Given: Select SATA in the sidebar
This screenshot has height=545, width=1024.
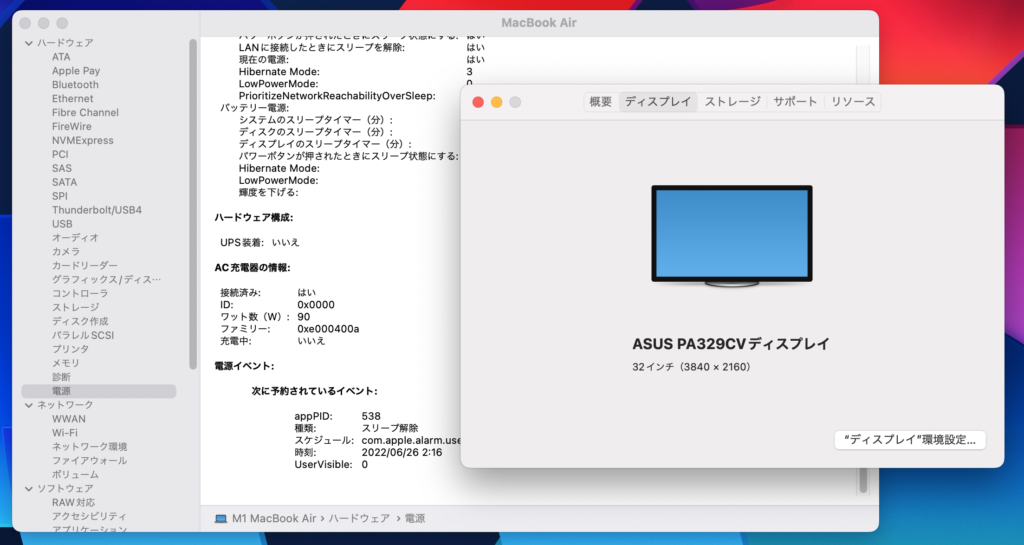Looking at the screenshot, I should click(64, 182).
